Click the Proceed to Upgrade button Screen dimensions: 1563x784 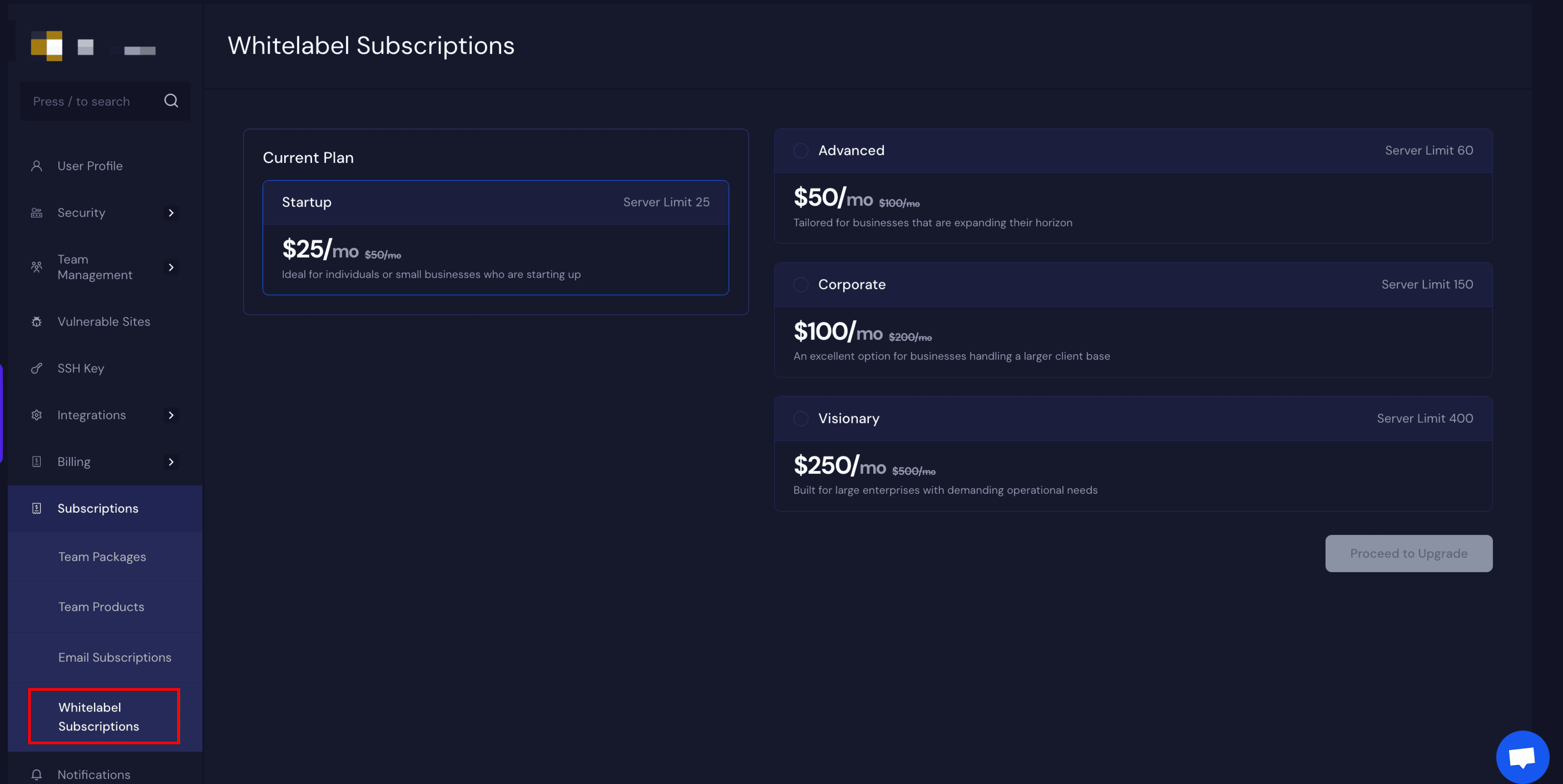[1408, 553]
